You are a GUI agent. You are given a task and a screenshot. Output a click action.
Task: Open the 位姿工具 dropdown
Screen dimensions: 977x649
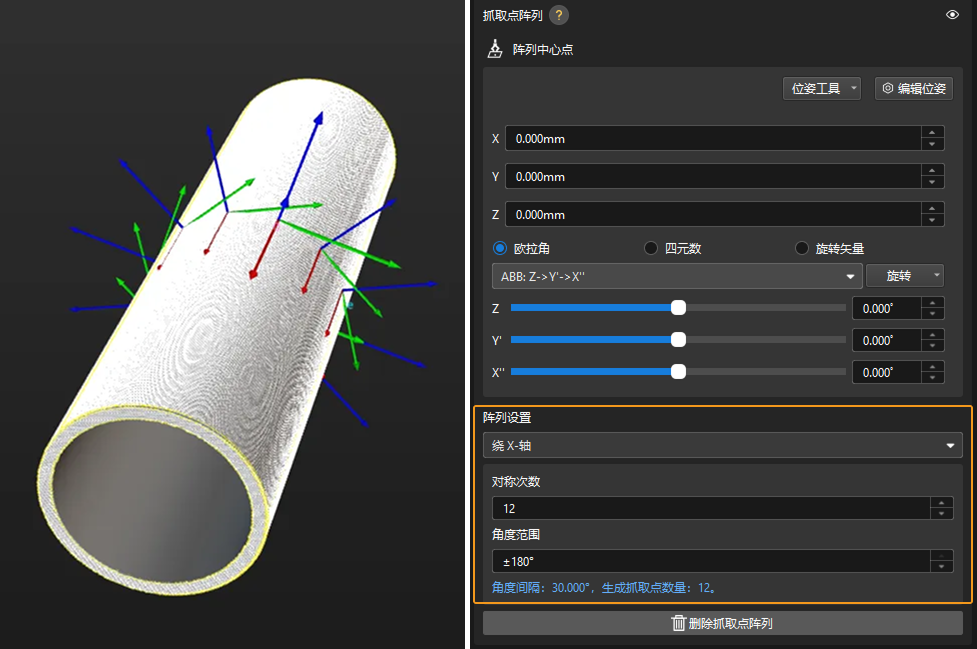[821, 88]
